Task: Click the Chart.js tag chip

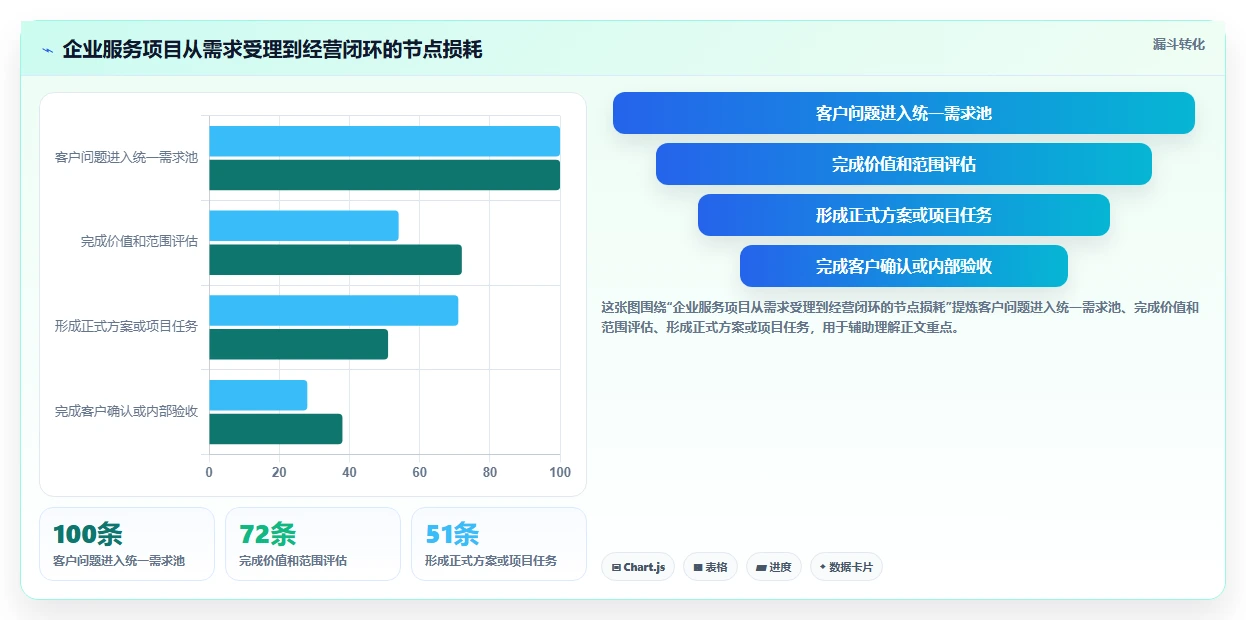Action: click(638, 567)
